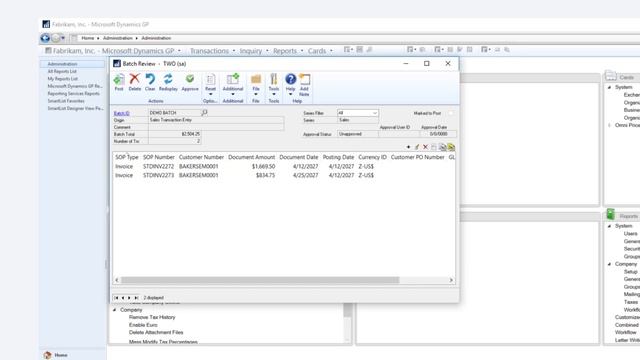Go to the previous record button

click(x=123, y=298)
